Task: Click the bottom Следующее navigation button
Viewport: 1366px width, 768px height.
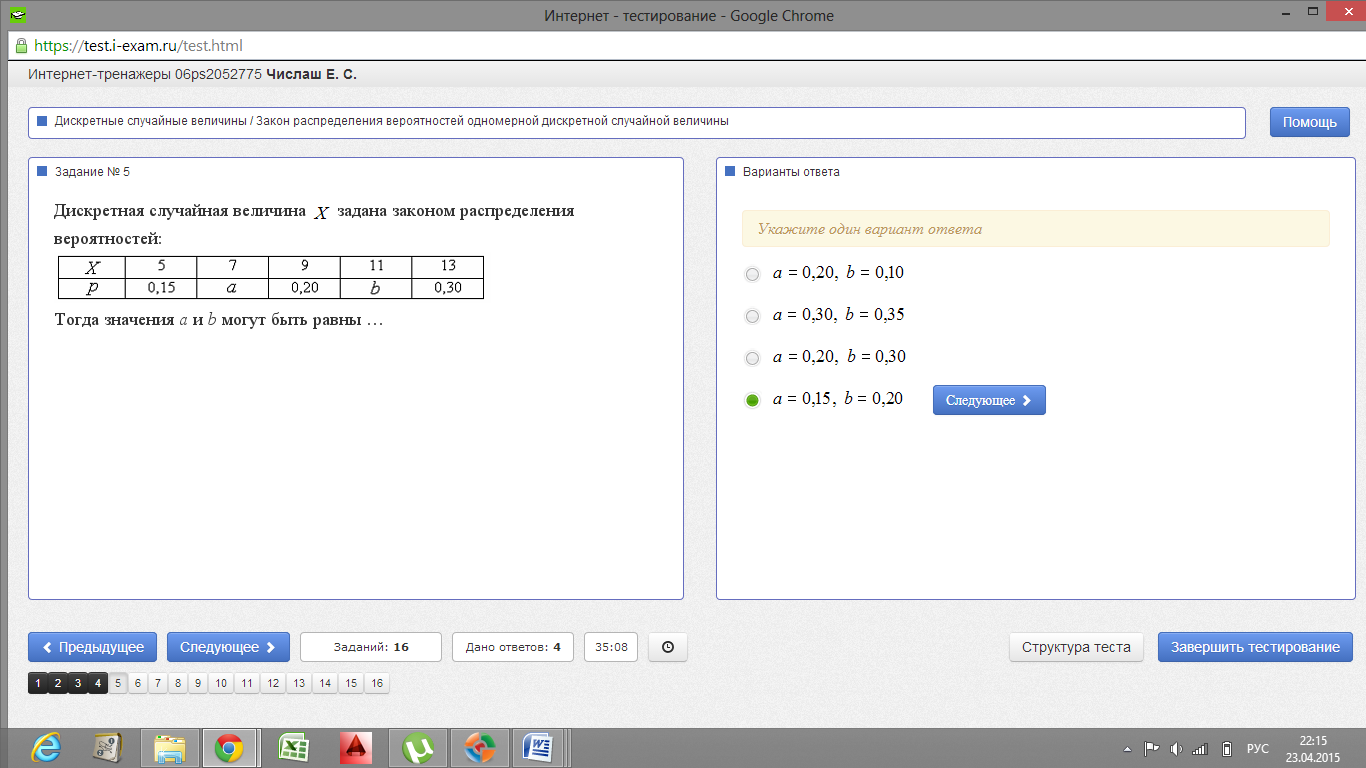Action: point(228,647)
